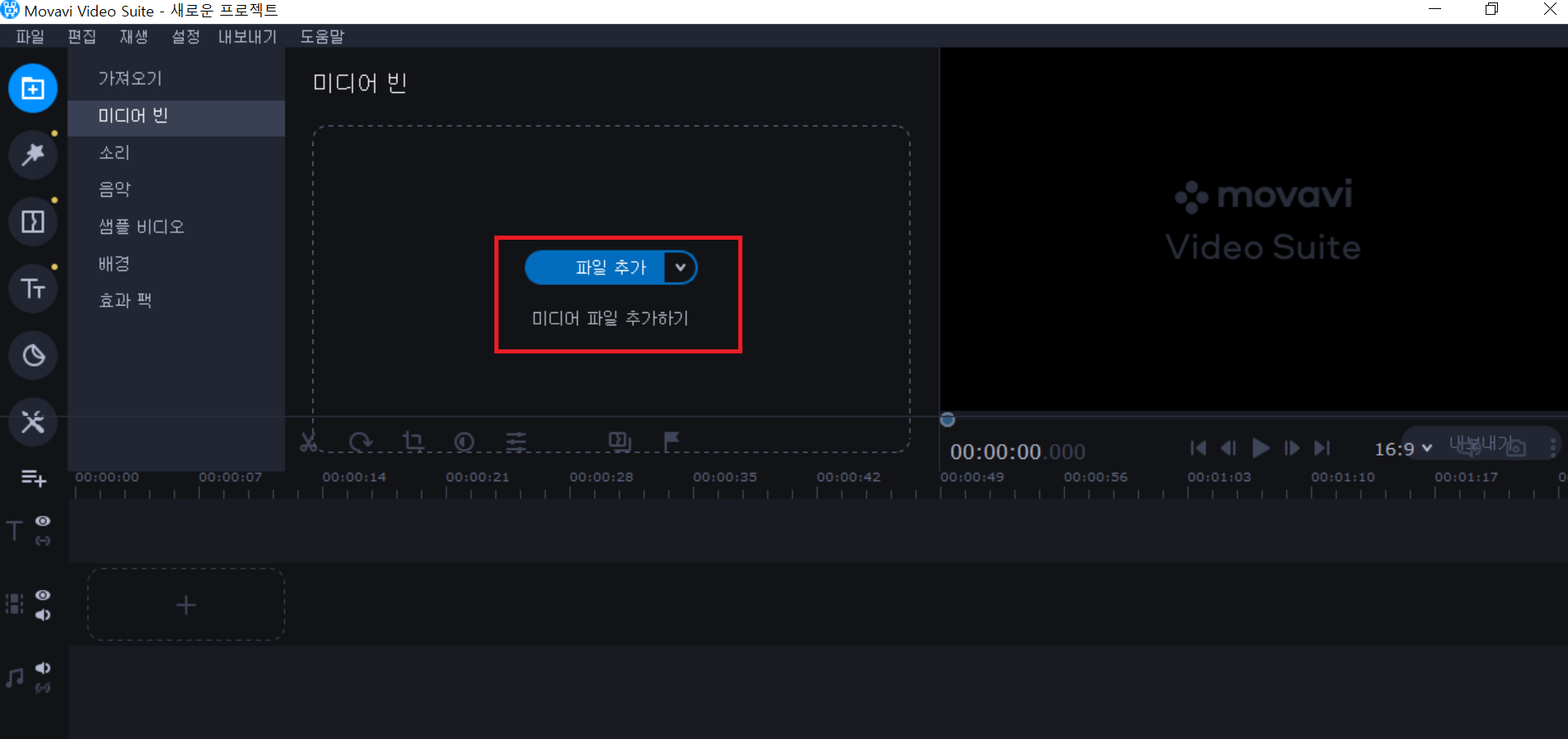Image resolution: width=1568 pixels, height=739 pixels.
Task: Open the 16:9 aspect ratio dropdown
Action: tap(1404, 449)
